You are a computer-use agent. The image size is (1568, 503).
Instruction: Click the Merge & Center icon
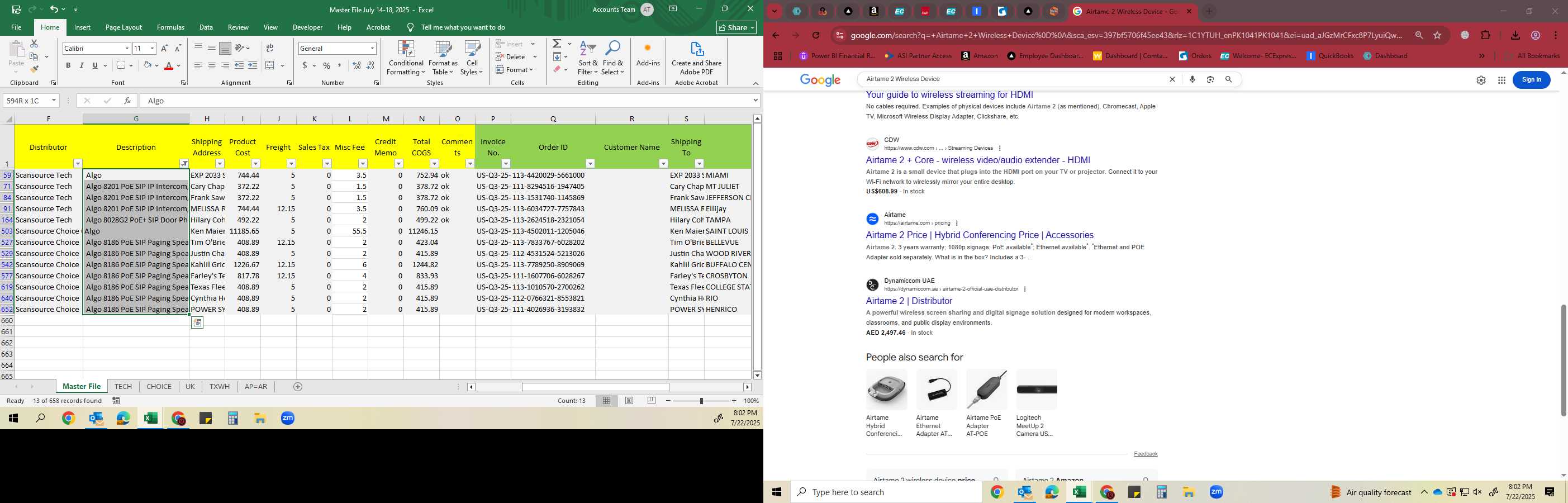pos(270,65)
